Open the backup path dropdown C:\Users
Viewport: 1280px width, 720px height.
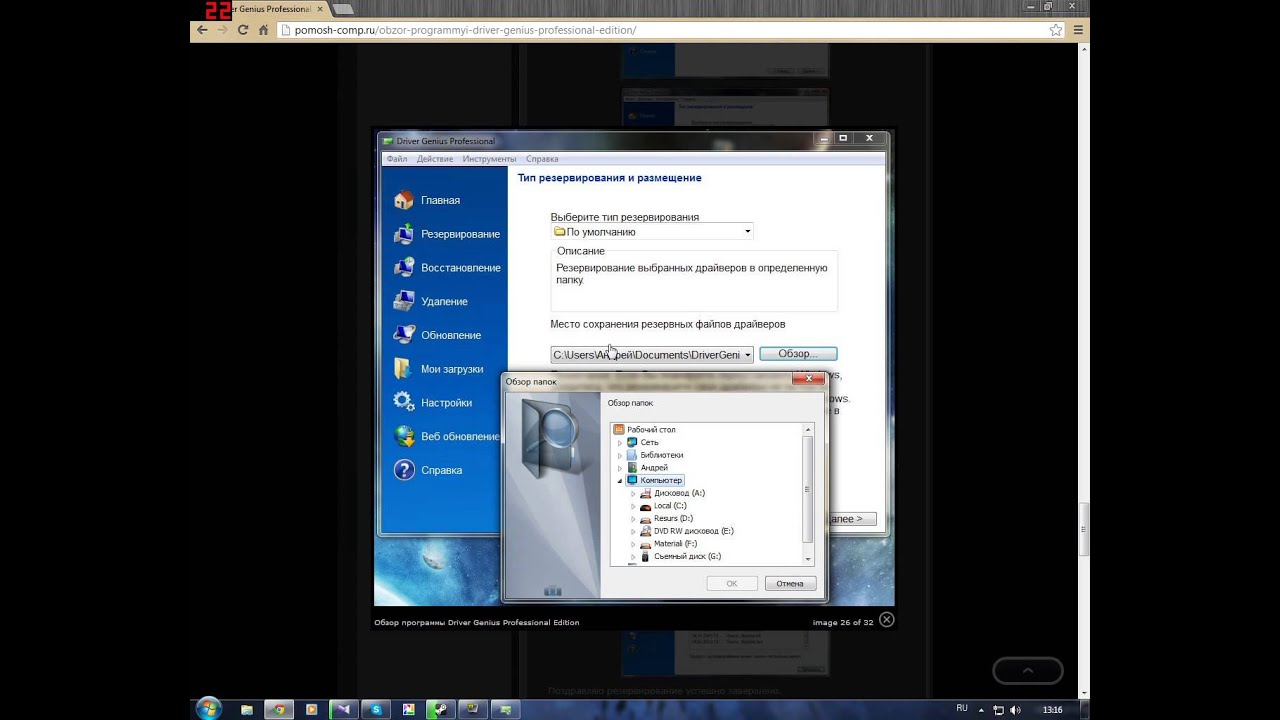pyautogui.click(x=652, y=355)
